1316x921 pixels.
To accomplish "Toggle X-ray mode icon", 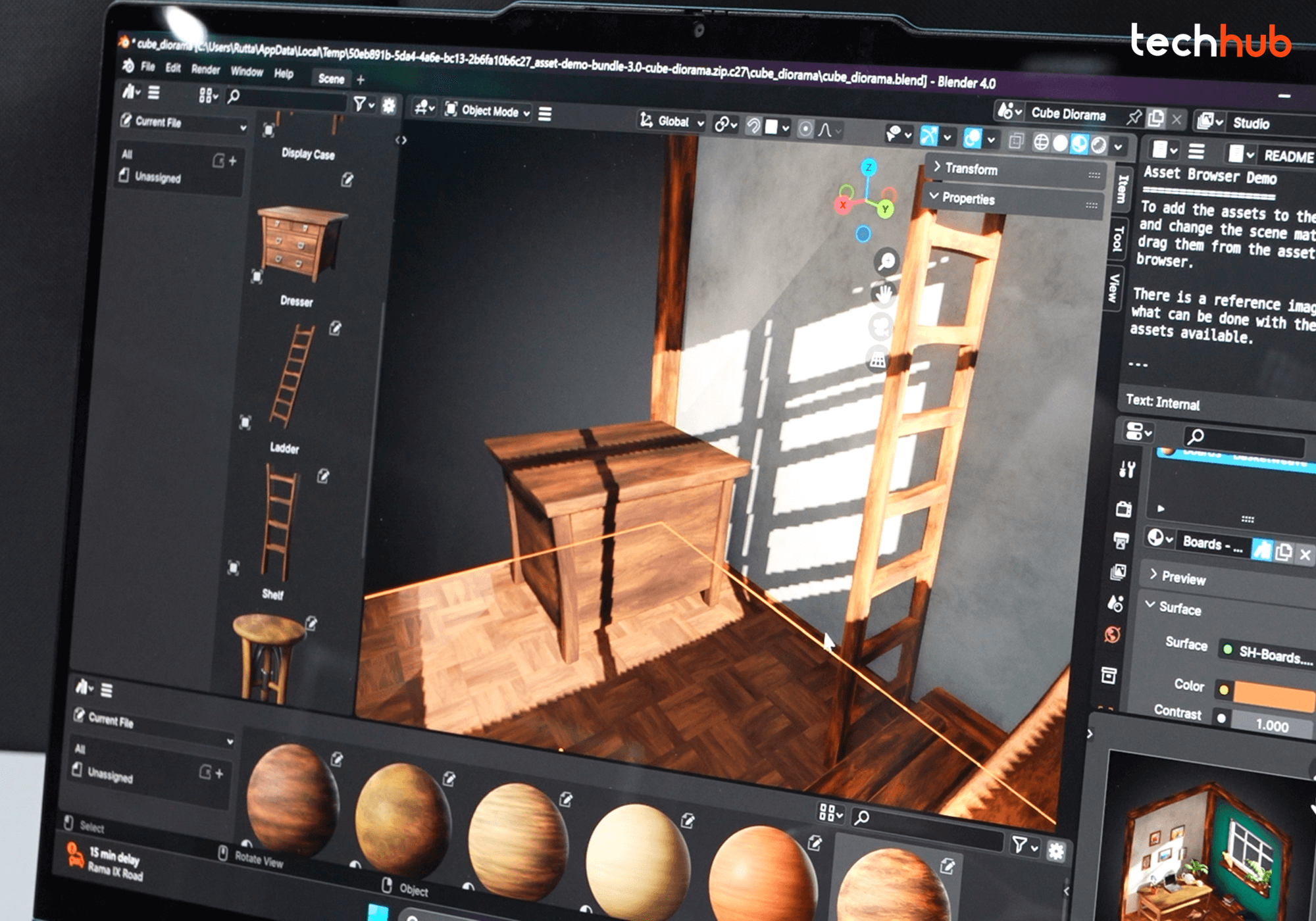I will click(x=1015, y=141).
